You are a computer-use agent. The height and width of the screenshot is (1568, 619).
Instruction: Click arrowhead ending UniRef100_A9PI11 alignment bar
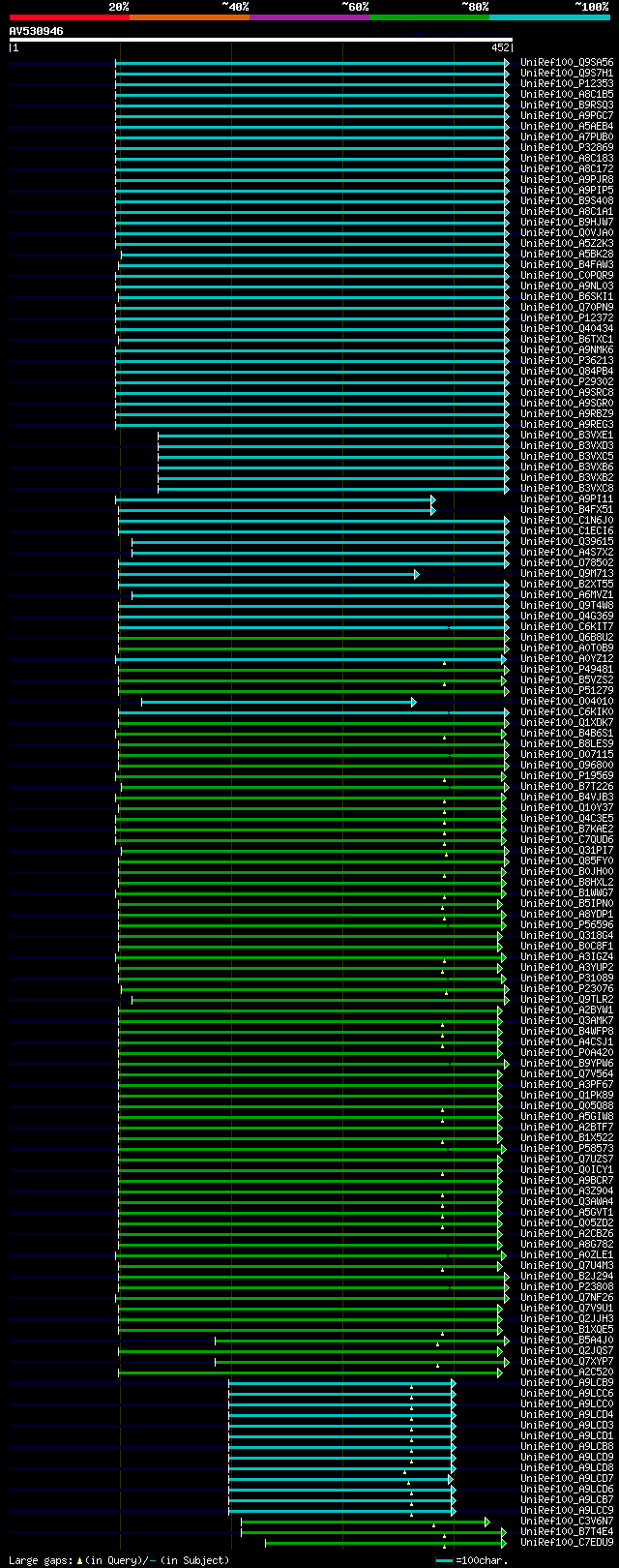[x=433, y=498]
